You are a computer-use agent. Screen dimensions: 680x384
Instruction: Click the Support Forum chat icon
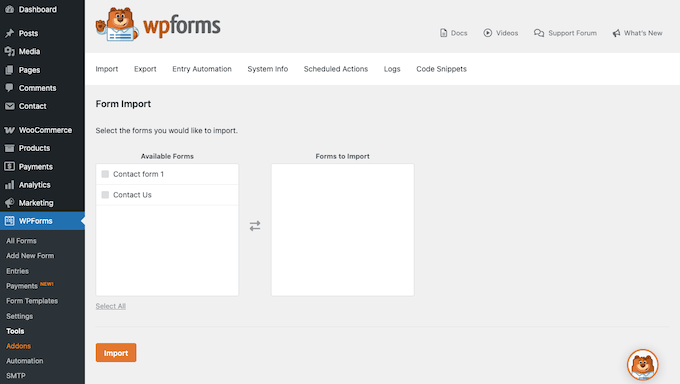[539, 33]
